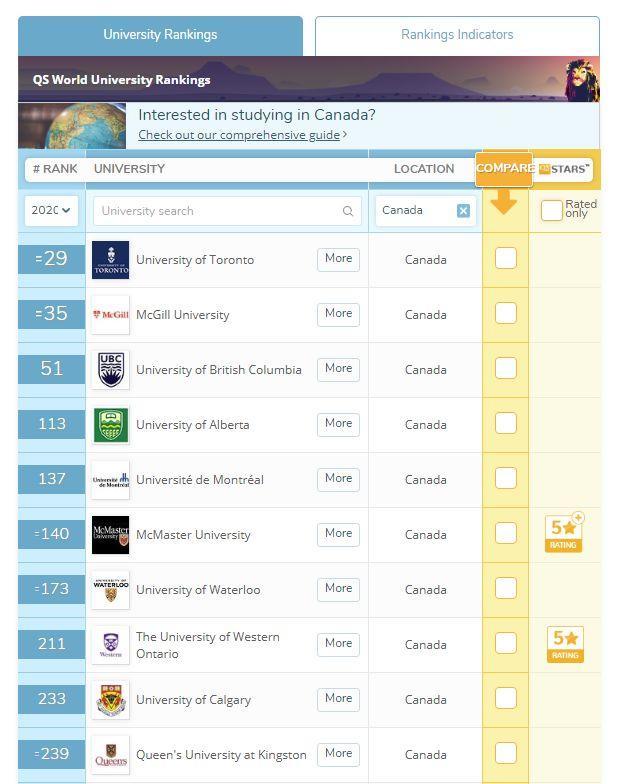Click the McMaster University black logo
Screen dimensions: 621x784
(110, 534)
